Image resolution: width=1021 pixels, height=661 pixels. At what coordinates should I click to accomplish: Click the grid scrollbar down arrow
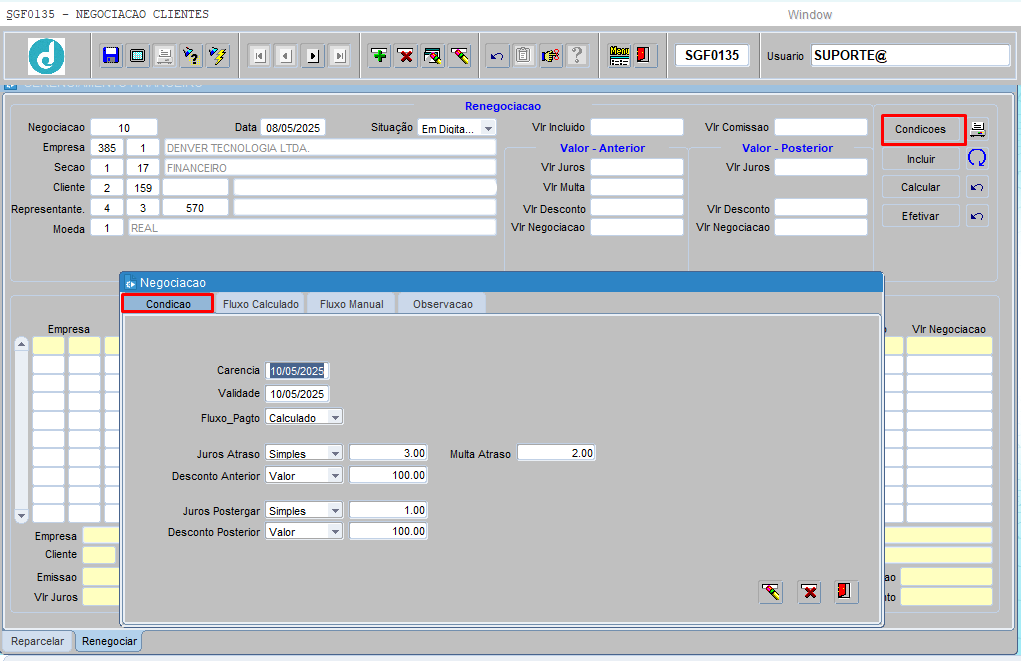click(x=21, y=515)
